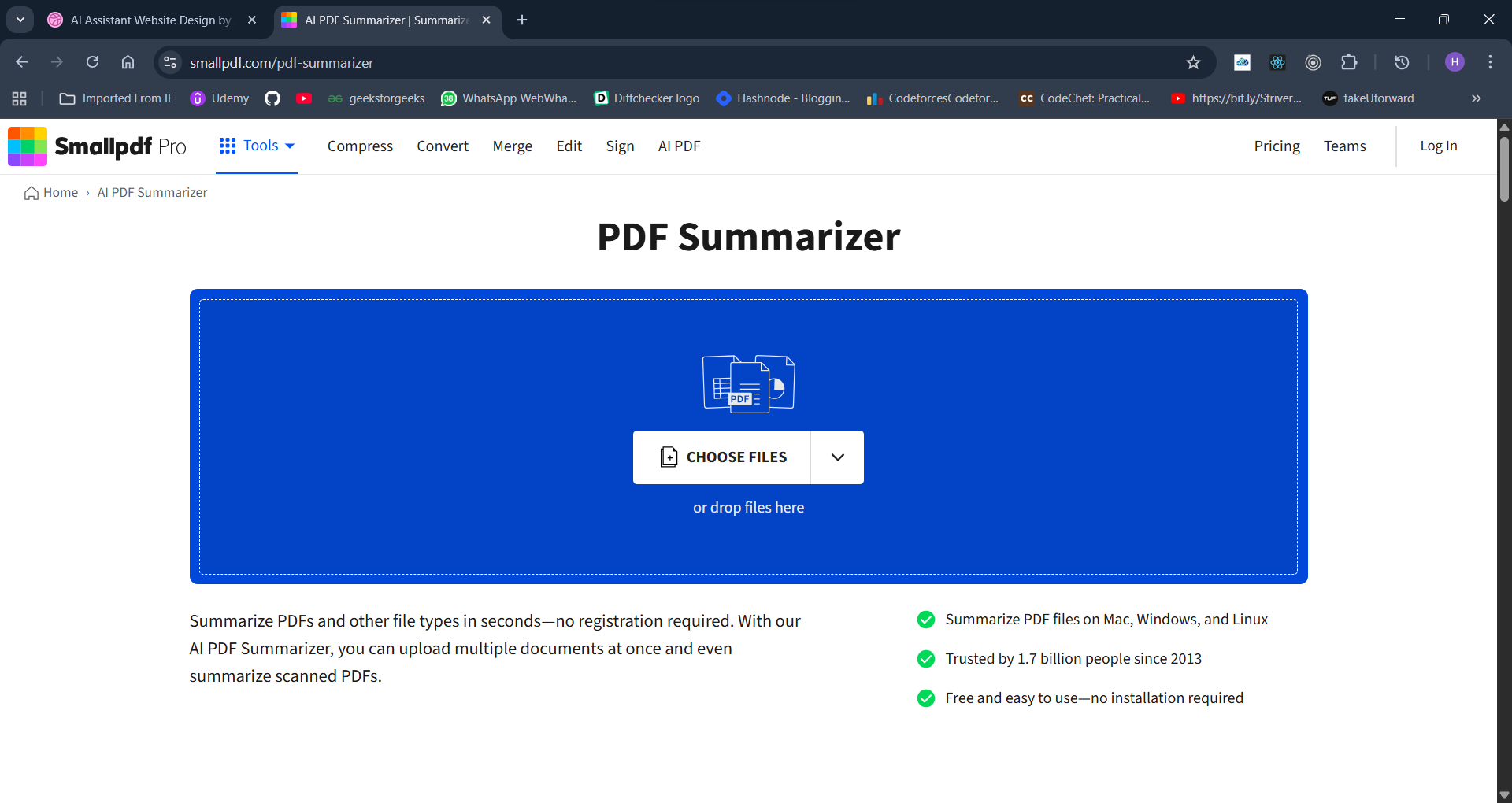Open the CodeChef Practical bookmark
This screenshot has width=1512, height=803.
1084,98
